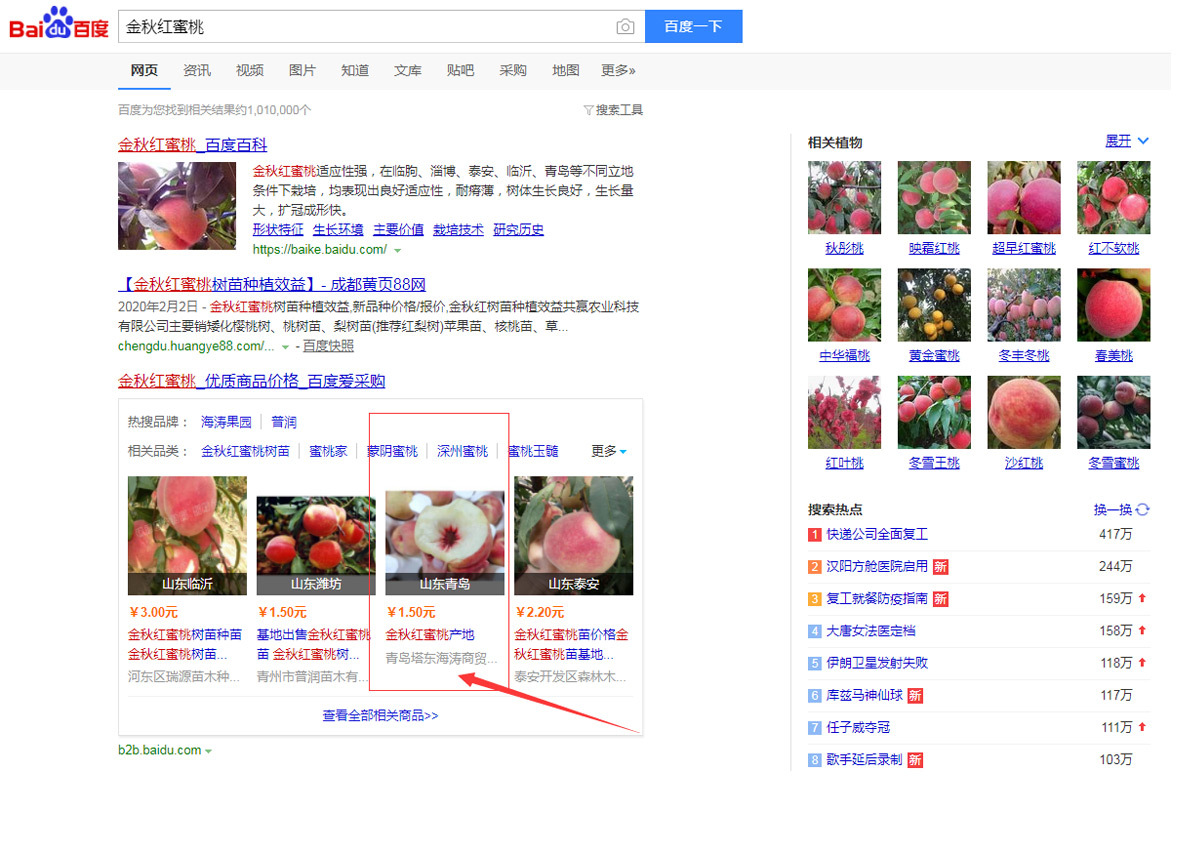Viewport: 1200px width, 844px height.
Task: Expand the 更多 categories dropdown
Action: (x=609, y=451)
